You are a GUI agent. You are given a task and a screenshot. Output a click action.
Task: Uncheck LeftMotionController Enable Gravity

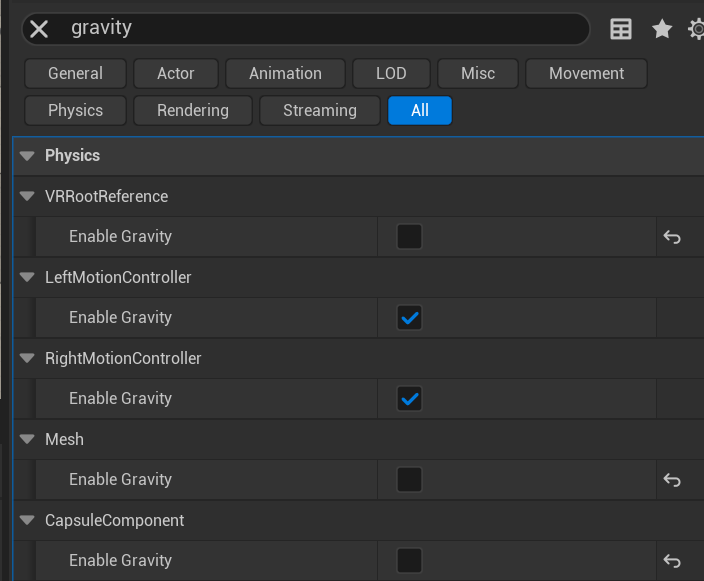click(x=409, y=318)
